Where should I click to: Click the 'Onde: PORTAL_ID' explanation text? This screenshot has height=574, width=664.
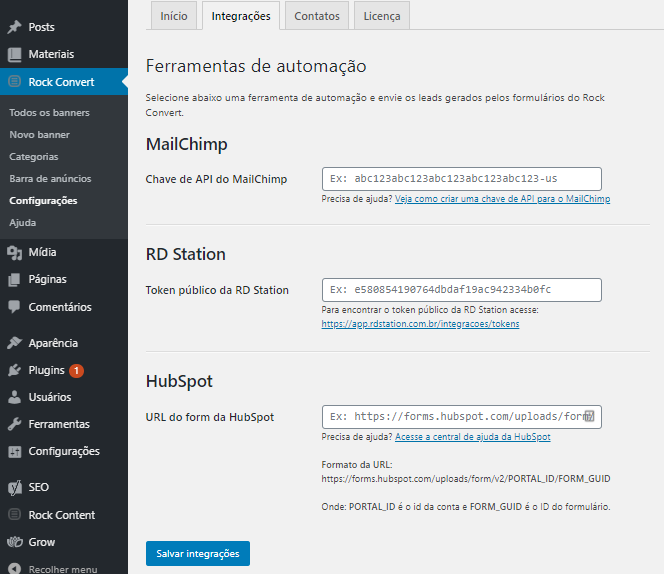coord(466,507)
